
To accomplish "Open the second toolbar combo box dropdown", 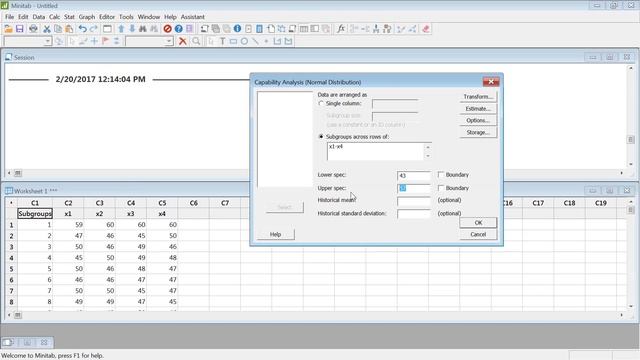I will click(x=169, y=41).
